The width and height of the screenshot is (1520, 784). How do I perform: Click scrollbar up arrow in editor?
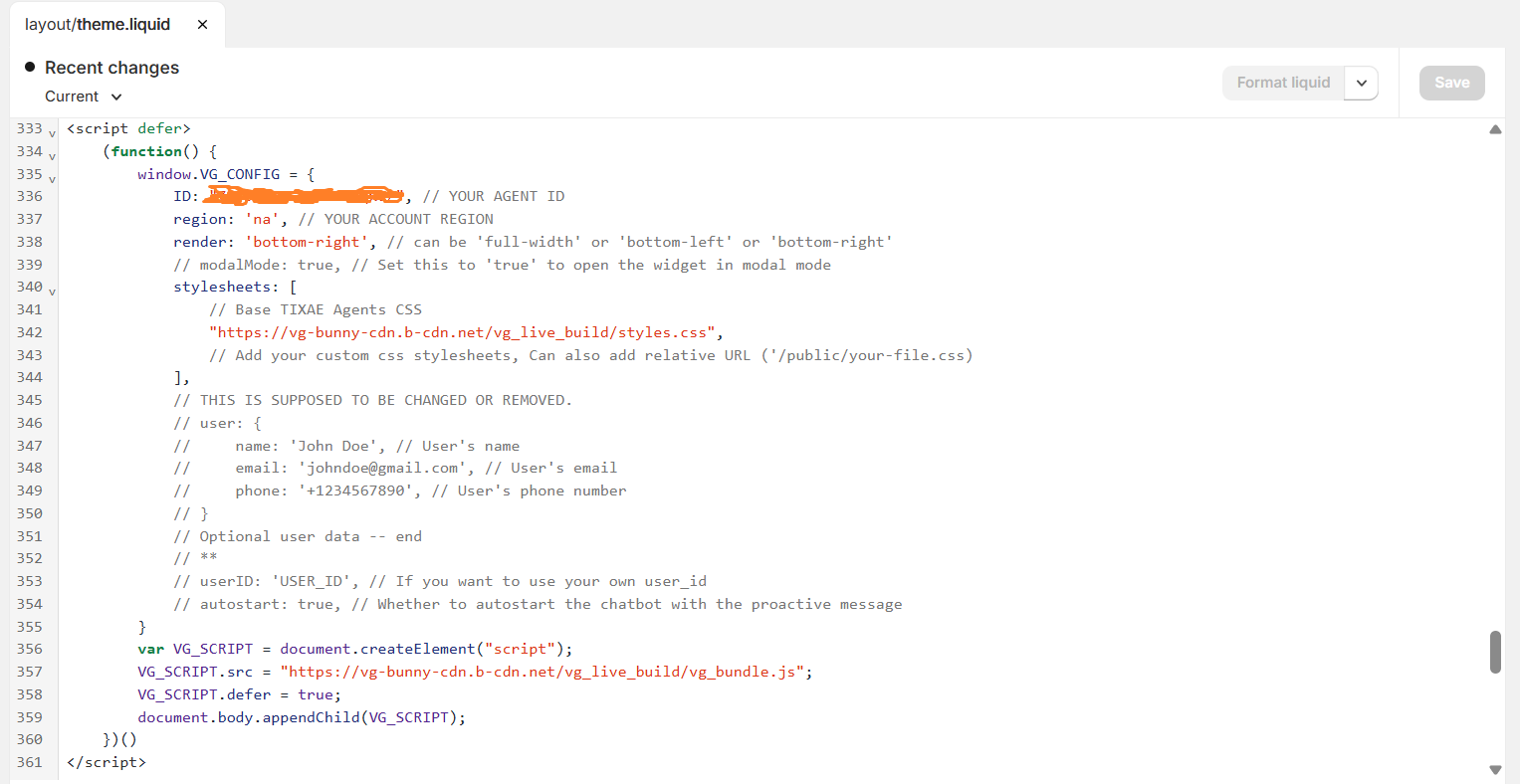coord(1495,129)
